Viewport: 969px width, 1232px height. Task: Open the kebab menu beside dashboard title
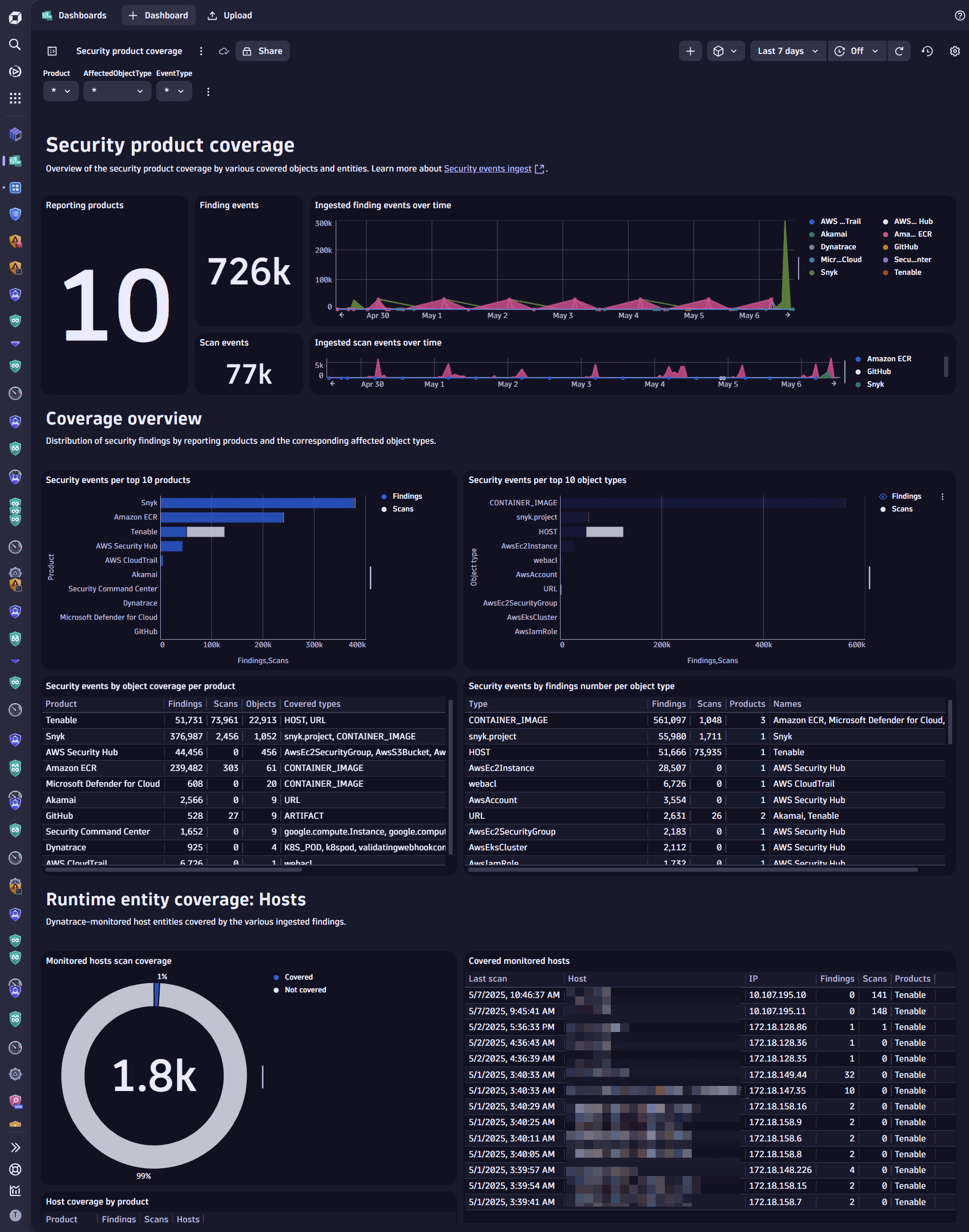[x=201, y=51]
